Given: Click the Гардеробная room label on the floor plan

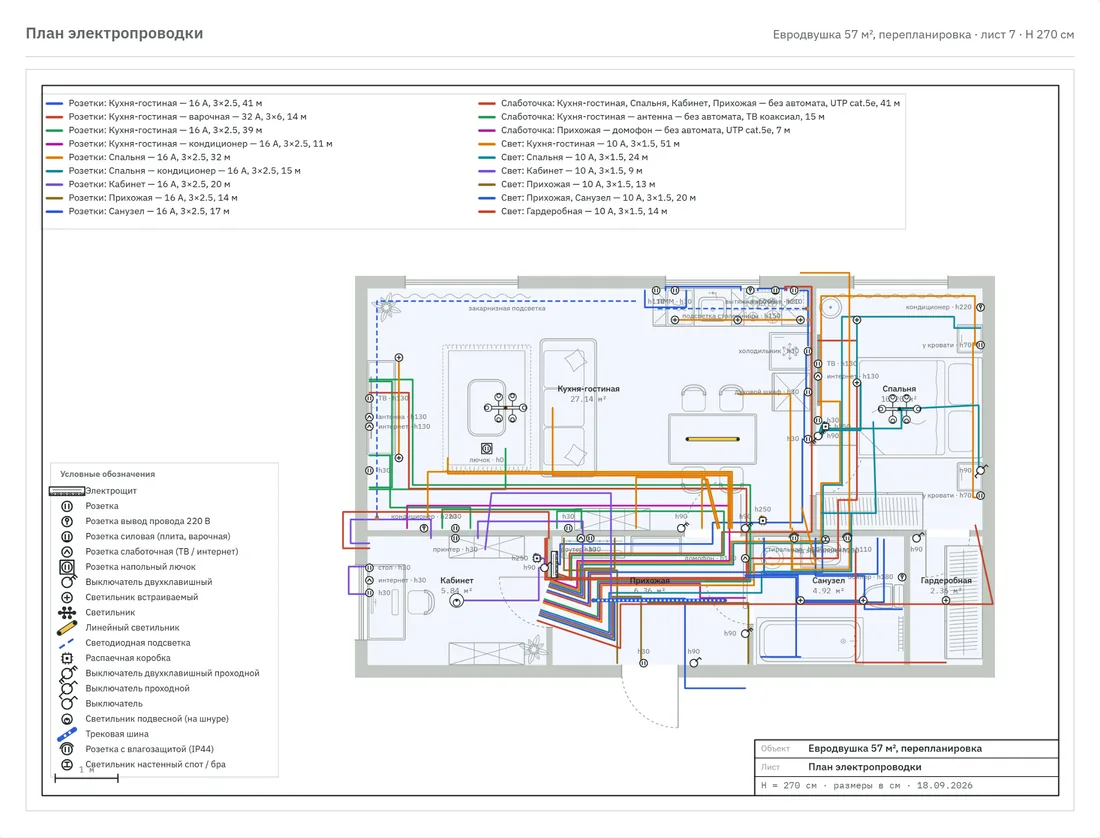Looking at the screenshot, I should pyautogui.click(x=946, y=581).
